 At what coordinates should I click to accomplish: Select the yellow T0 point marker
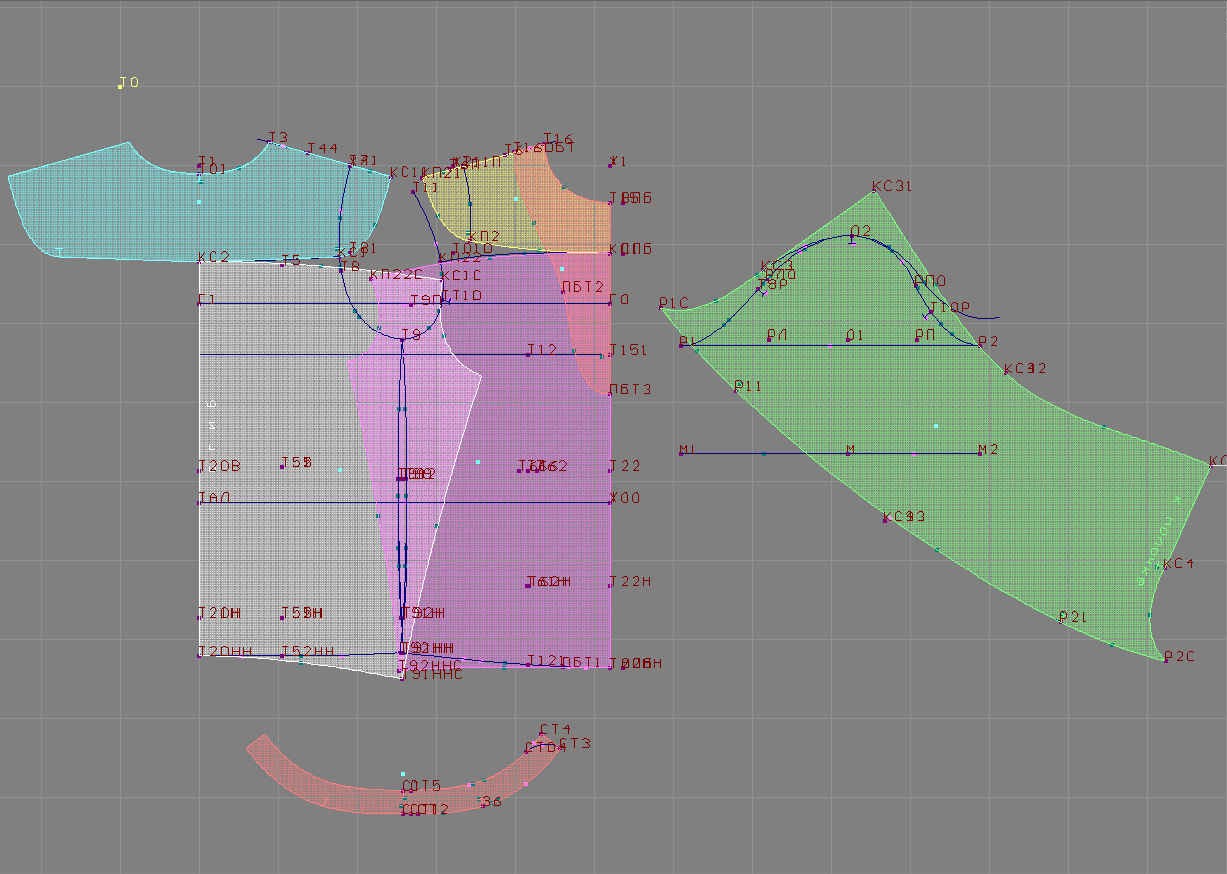[x=120, y=86]
